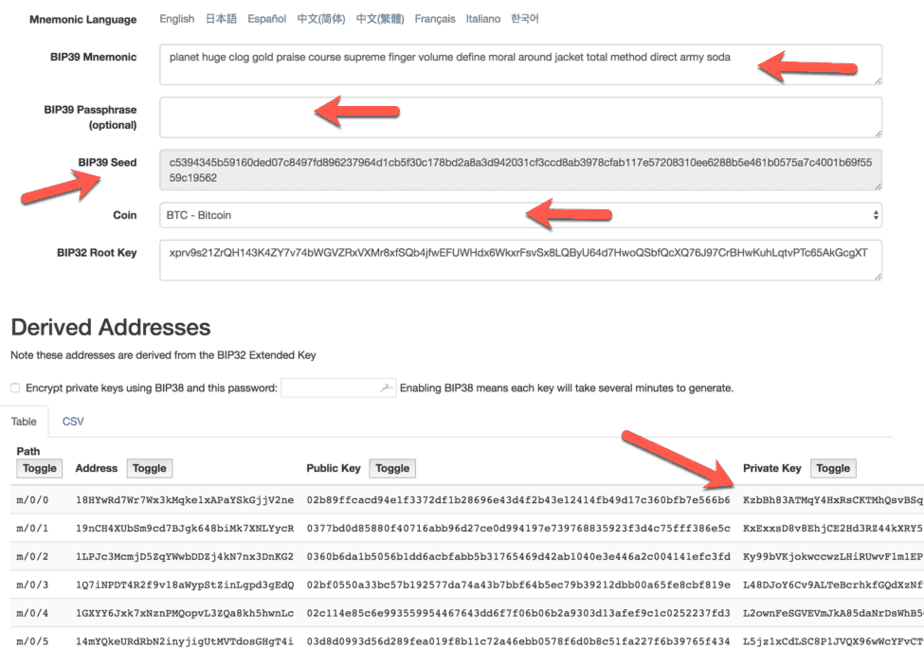Click address 18HYwRd7Wr7Wx3kMqke1xAPaYSkGjjV2ne
Image resolution: width=924 pixels, height=648 pixels.
click(184, 500)
